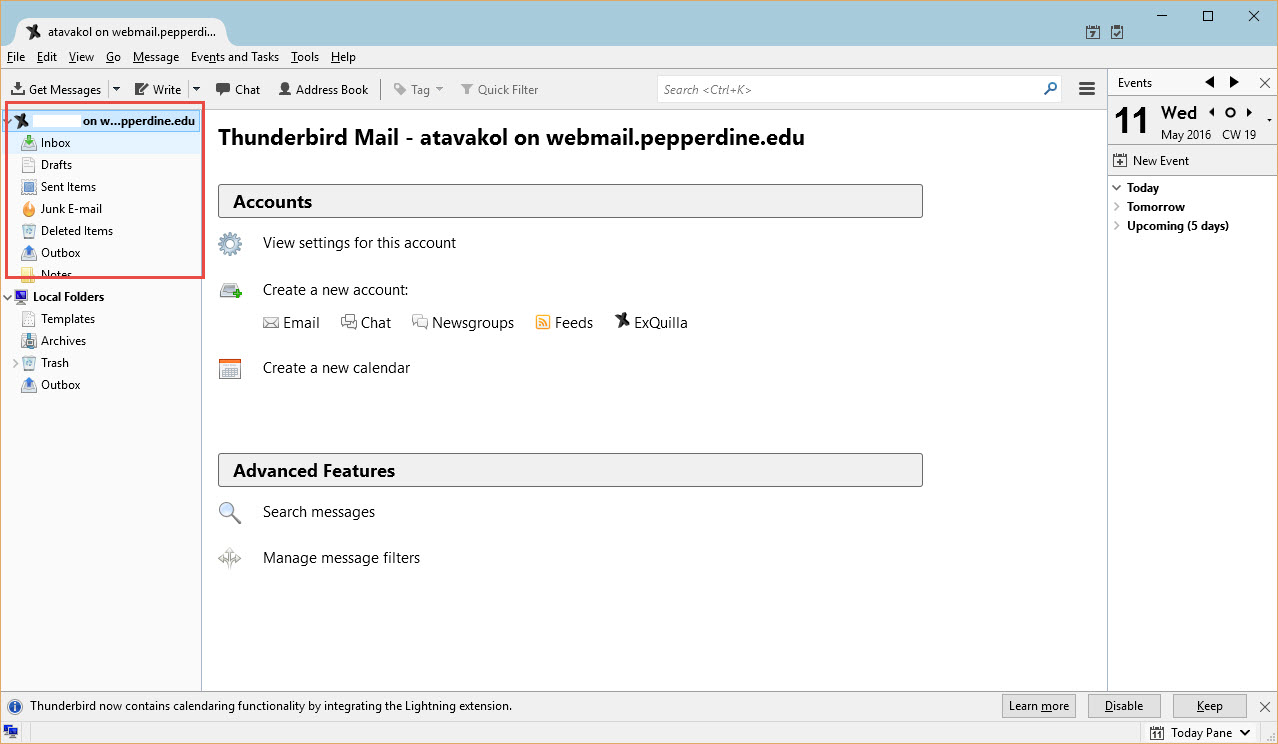Create a new ExQuilla account
The height and width of the screenshot is (744, 1278).
tap(651, 322)
